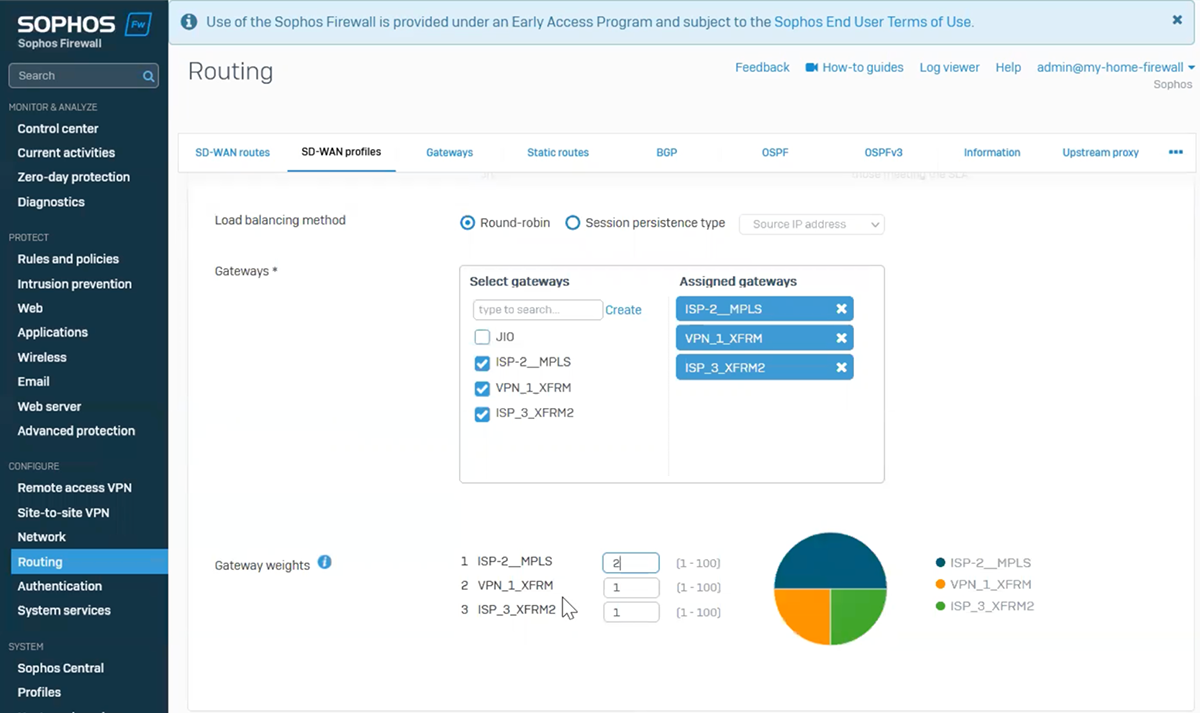1200x713 pixels.
Task: Check the JIO gateway checkbox
Action: coord(482,337)
